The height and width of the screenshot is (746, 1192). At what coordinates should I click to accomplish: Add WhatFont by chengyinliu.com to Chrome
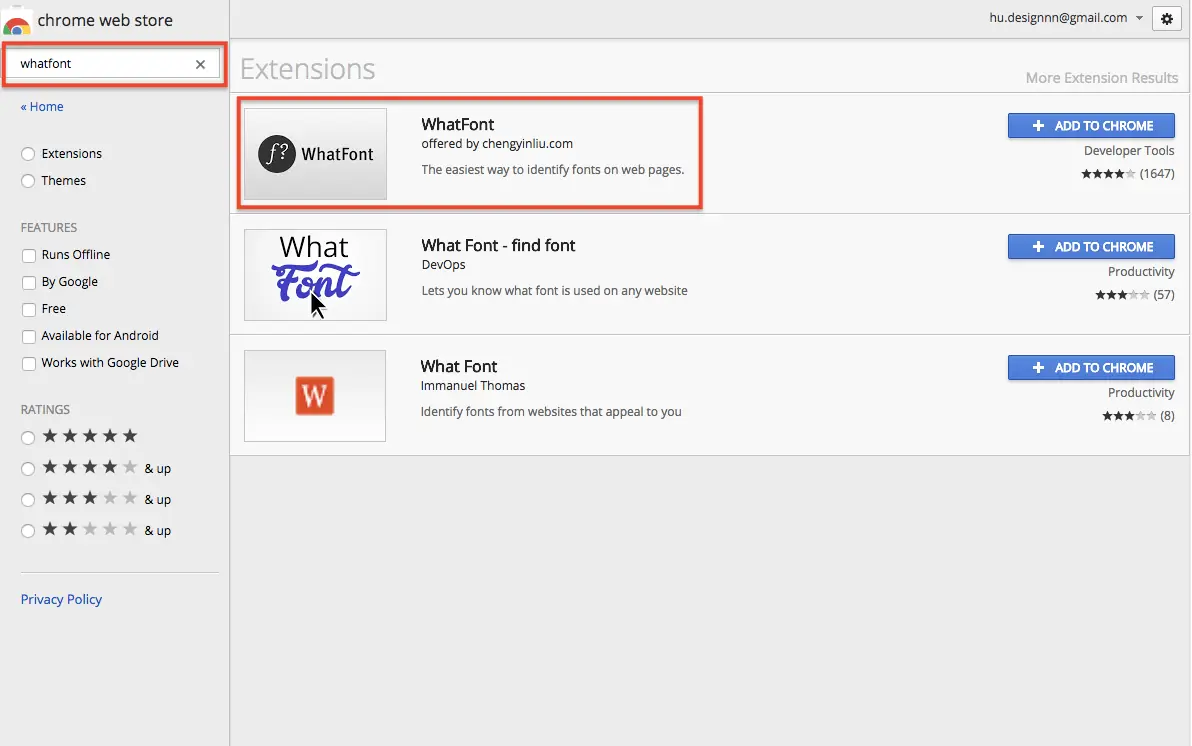pyautogui.click(x=1091, y=125)
